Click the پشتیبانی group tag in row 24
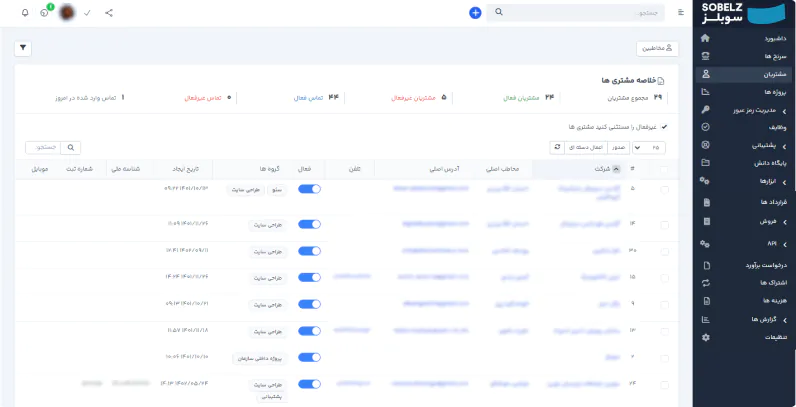Viewport: 796px width, 407px height. (x=272, y=397)
